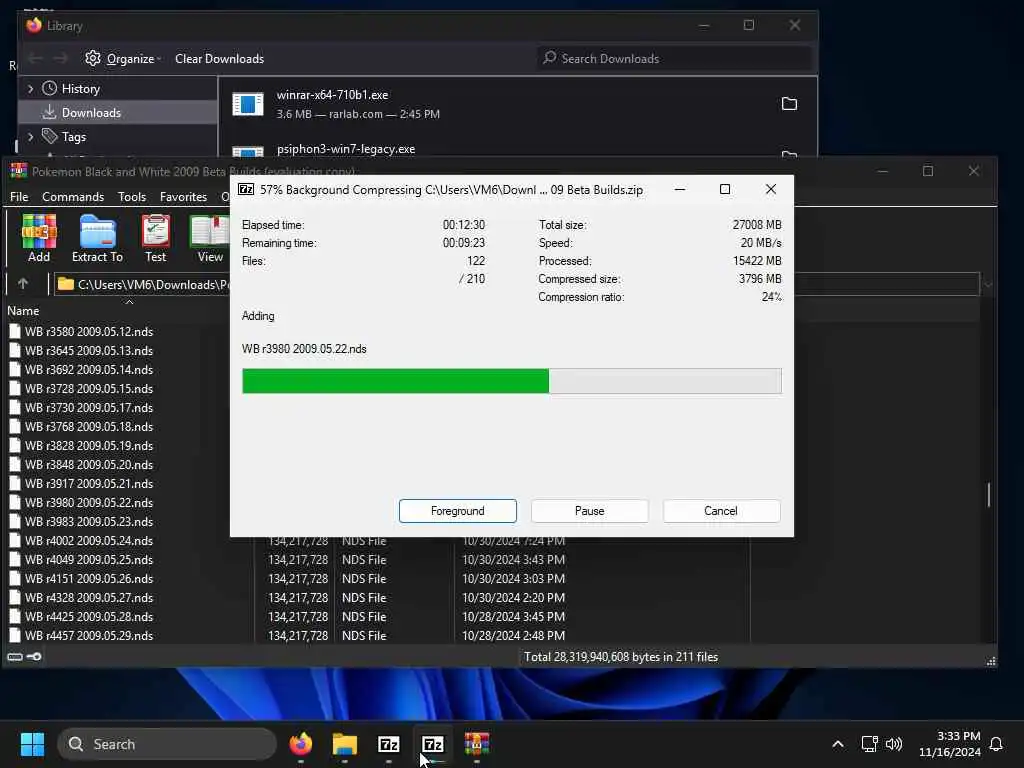Open the Commands menu in WinRAR
The height and width of the screenshot is (768, 1024).
[x=72, y=197]
